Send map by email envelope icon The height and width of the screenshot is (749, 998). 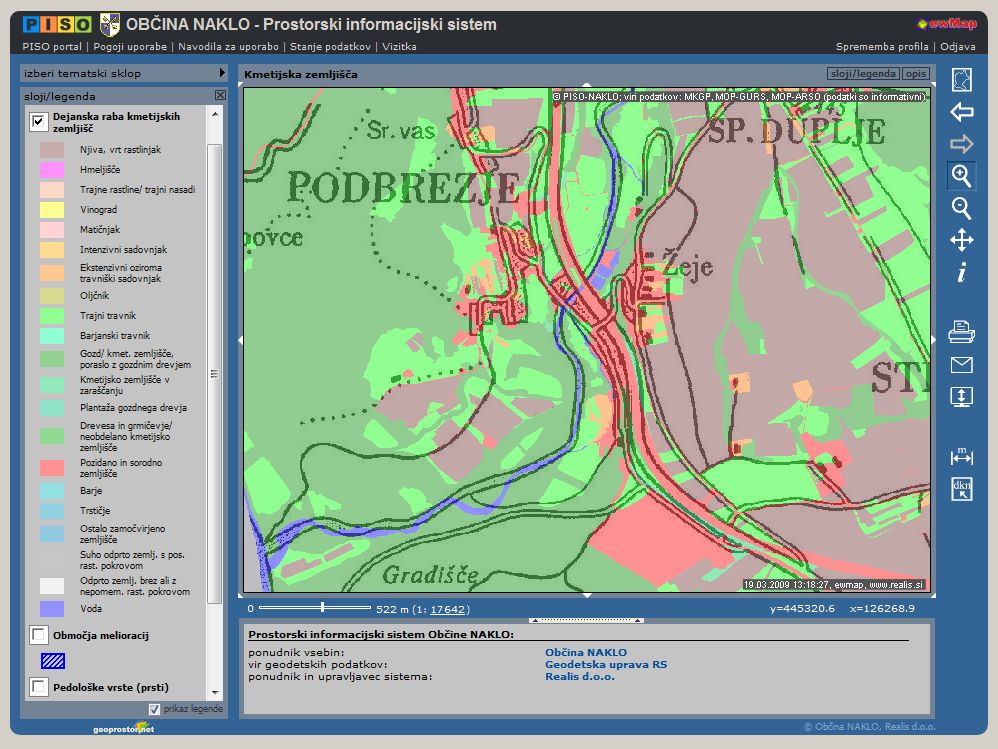(x=961, y=364)
